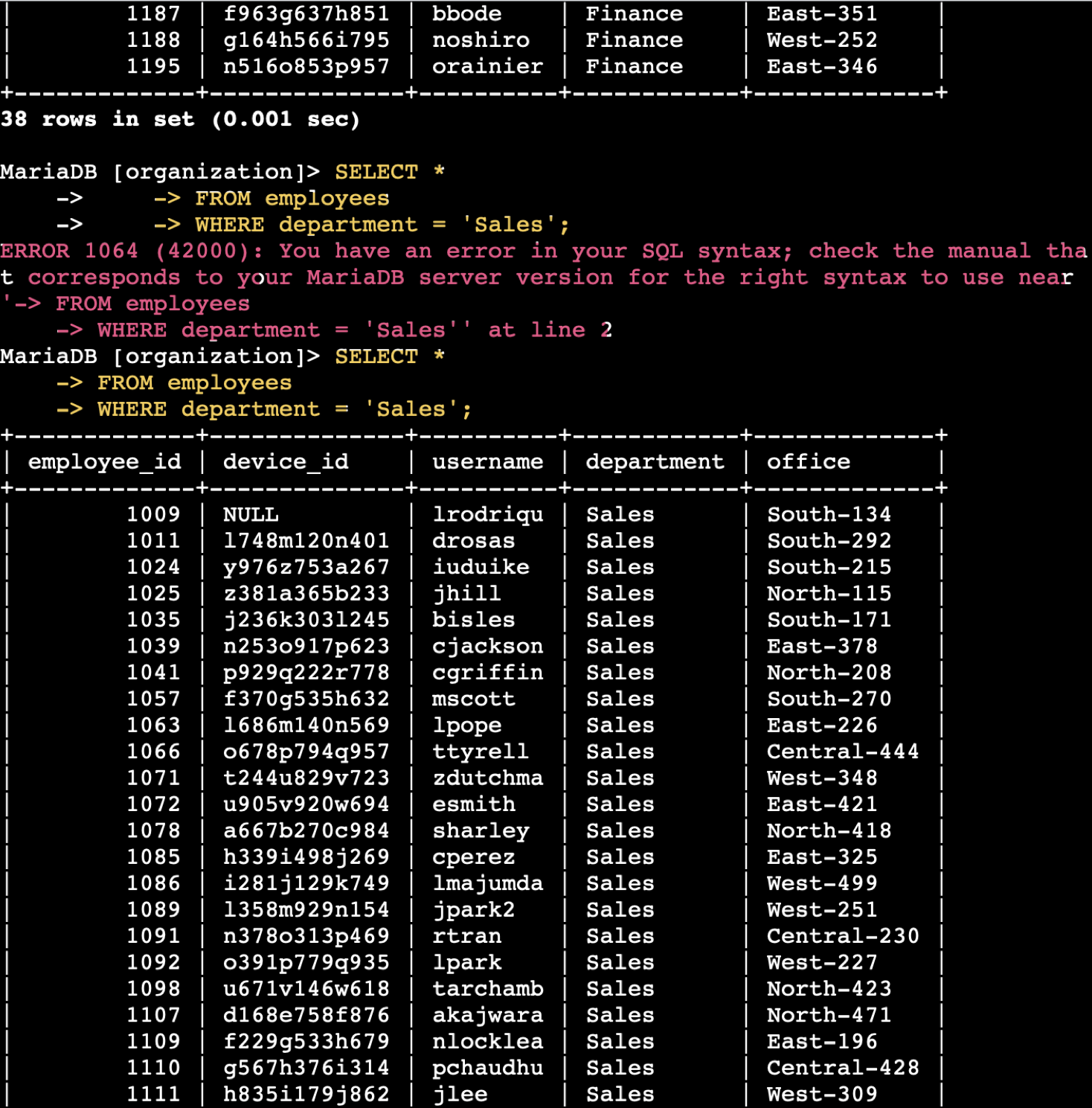Click the office column header

coord(808,462)
